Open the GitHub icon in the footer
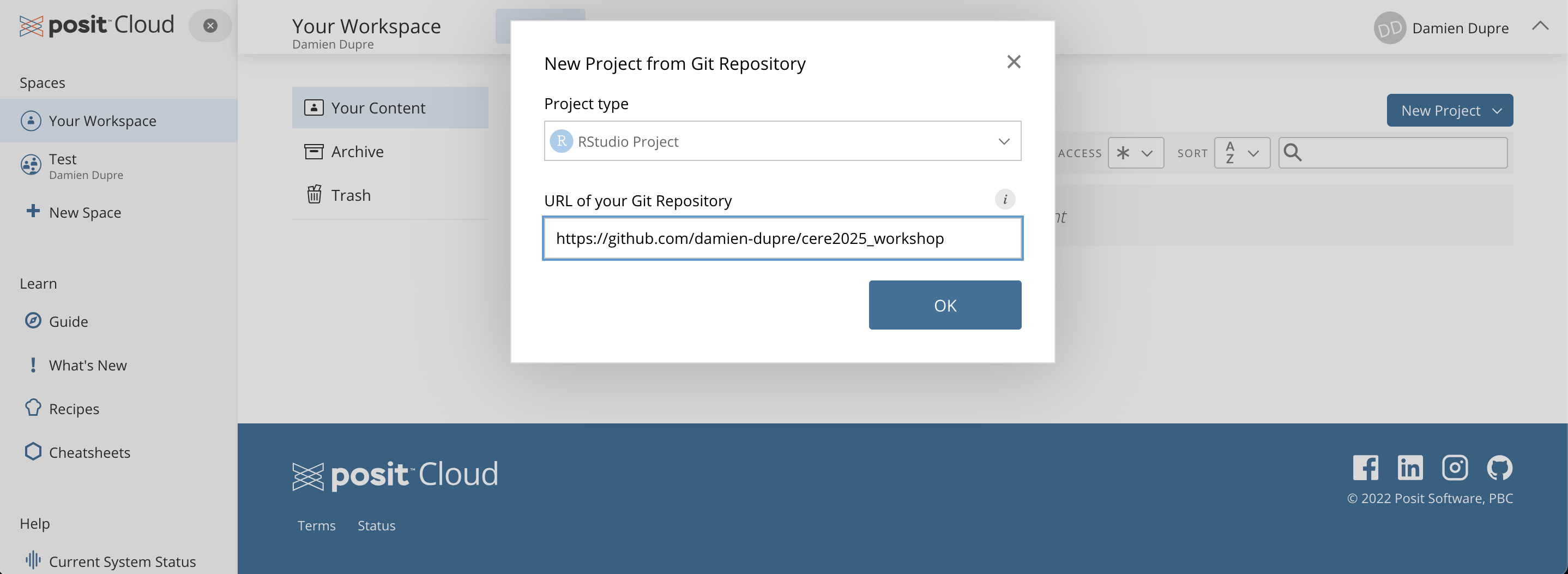The width and height of the screenshot is (1568, 574). click(x=1499, y=468)
